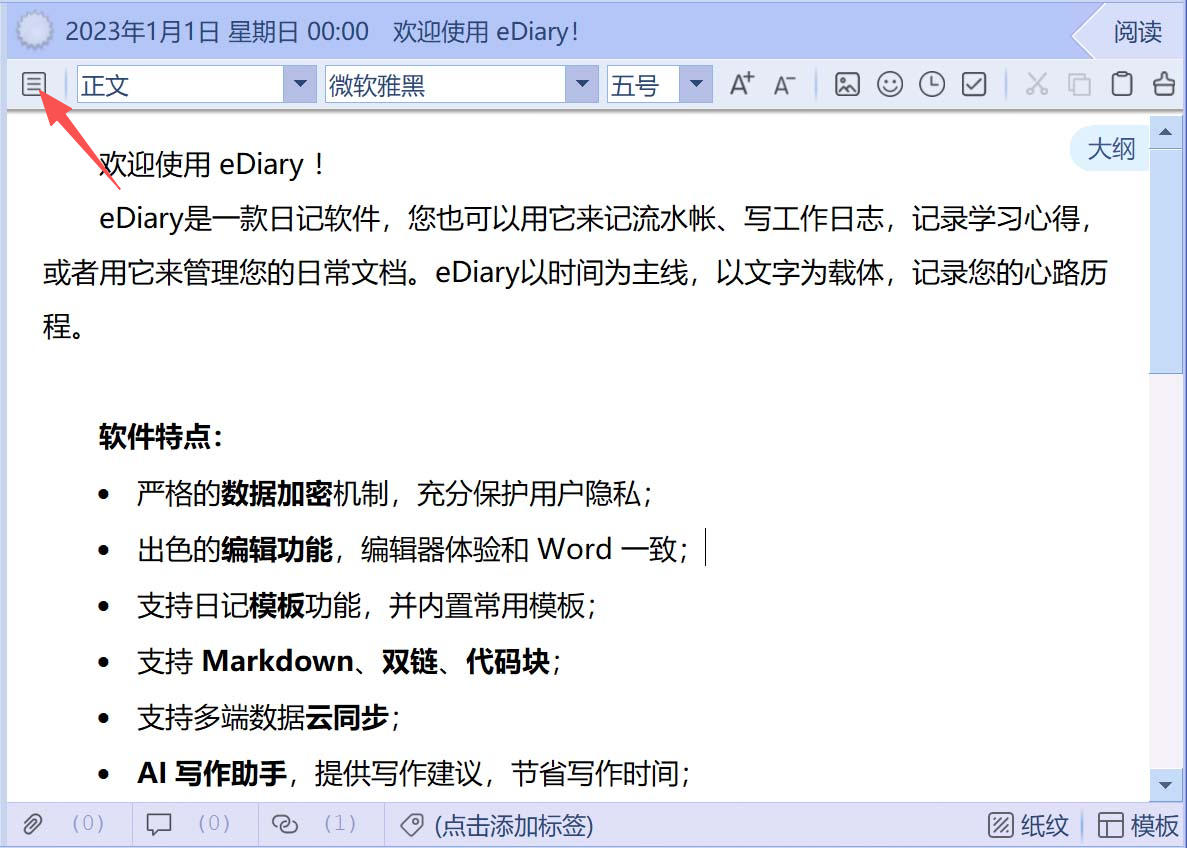Click the attachment count (0)
The height and width of the screenshot is (848, 1187).
coord(88,824)
